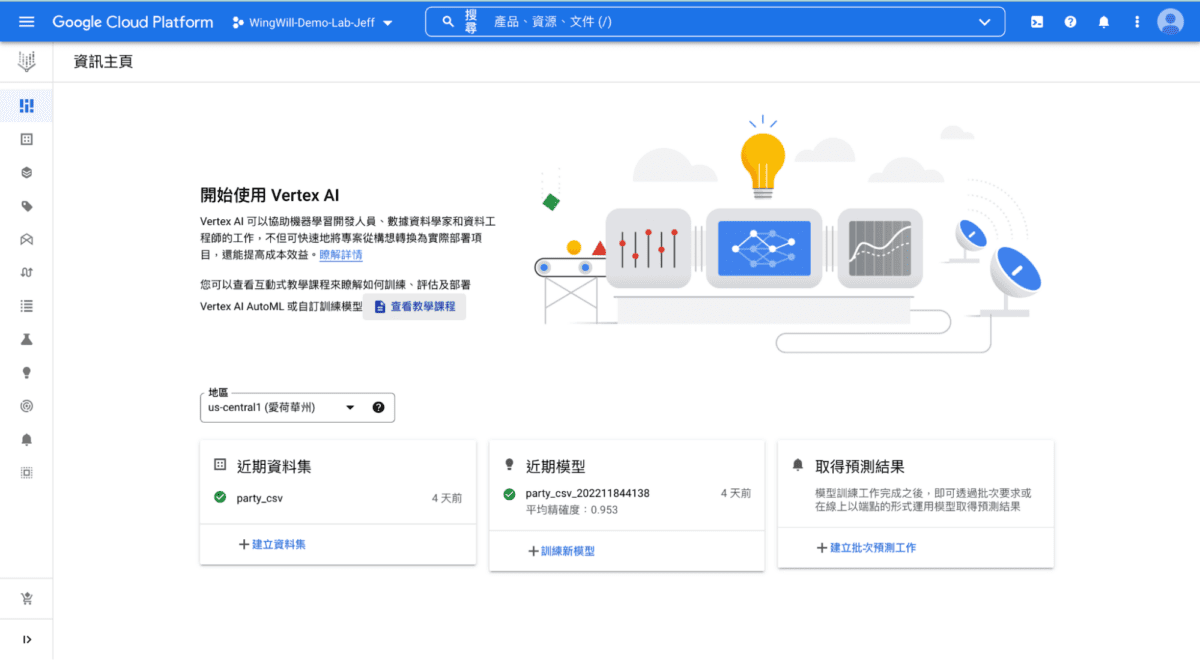Click 建立資料集 to create a dataset
The height and width of the screenshot is (660, 1200).
[272, 545]
